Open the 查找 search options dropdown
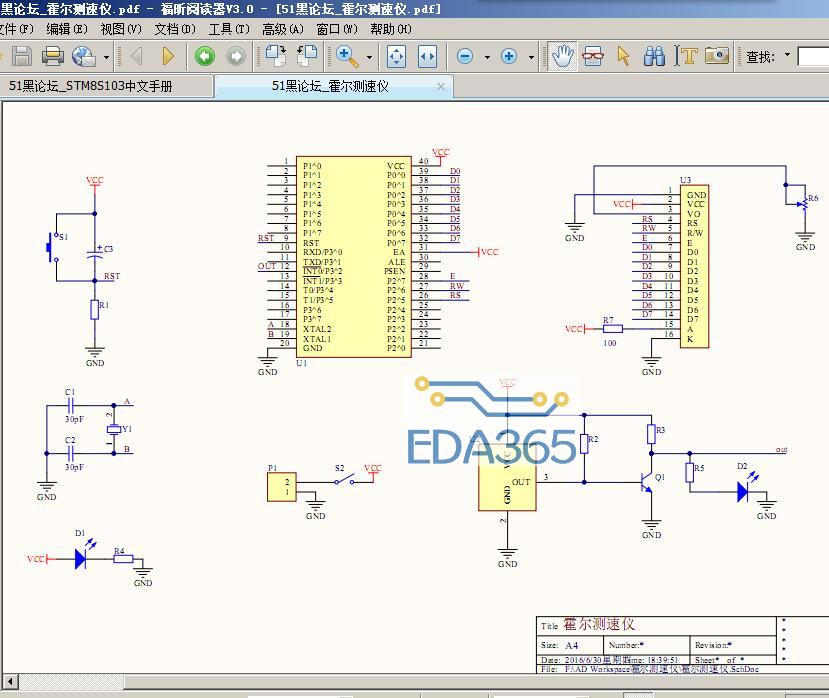 click(x=787, y=55)
